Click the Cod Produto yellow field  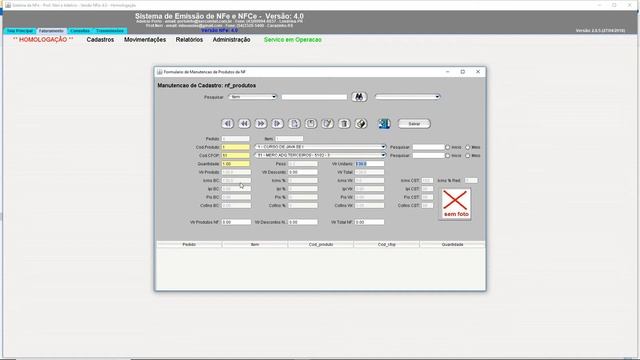[236, 147]
